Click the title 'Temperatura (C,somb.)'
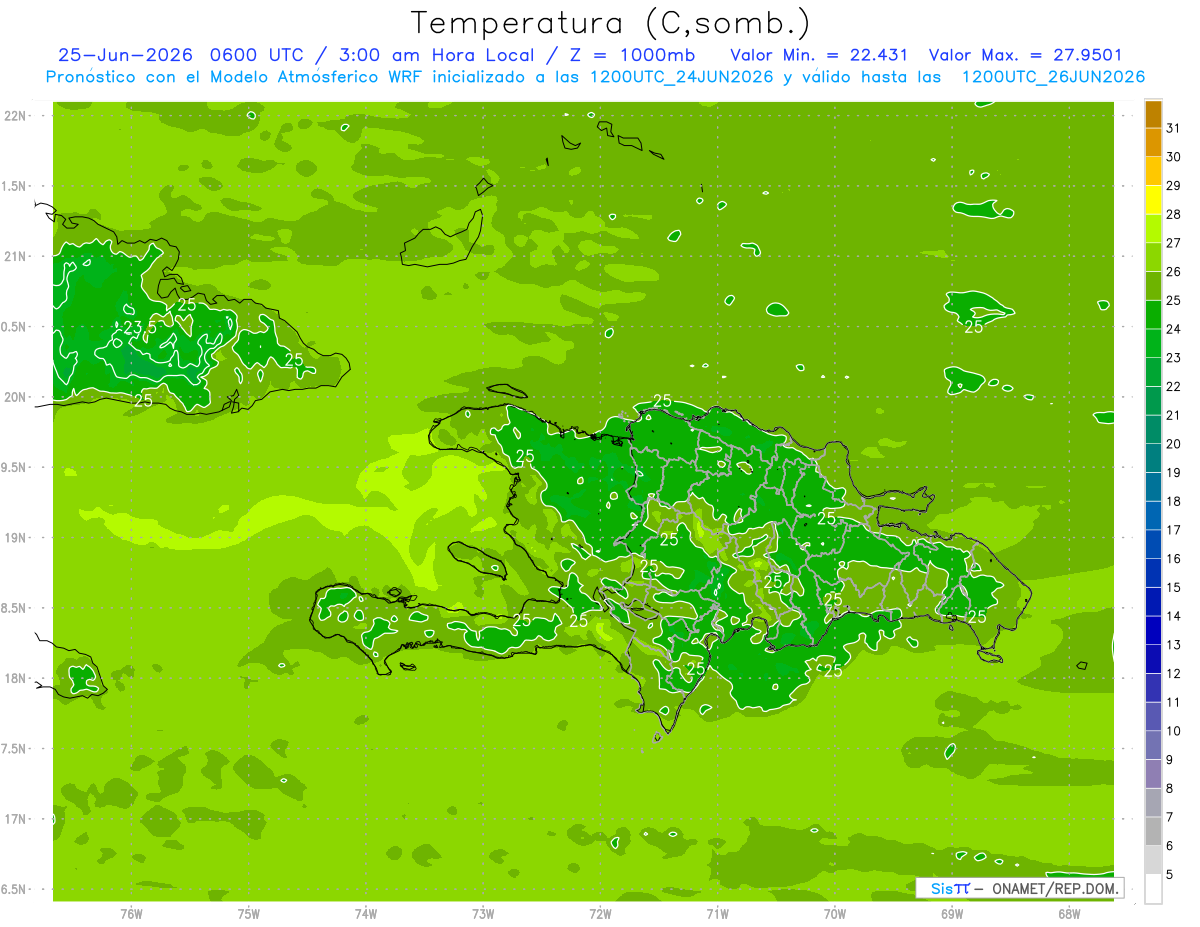 [x=610, y=23]
